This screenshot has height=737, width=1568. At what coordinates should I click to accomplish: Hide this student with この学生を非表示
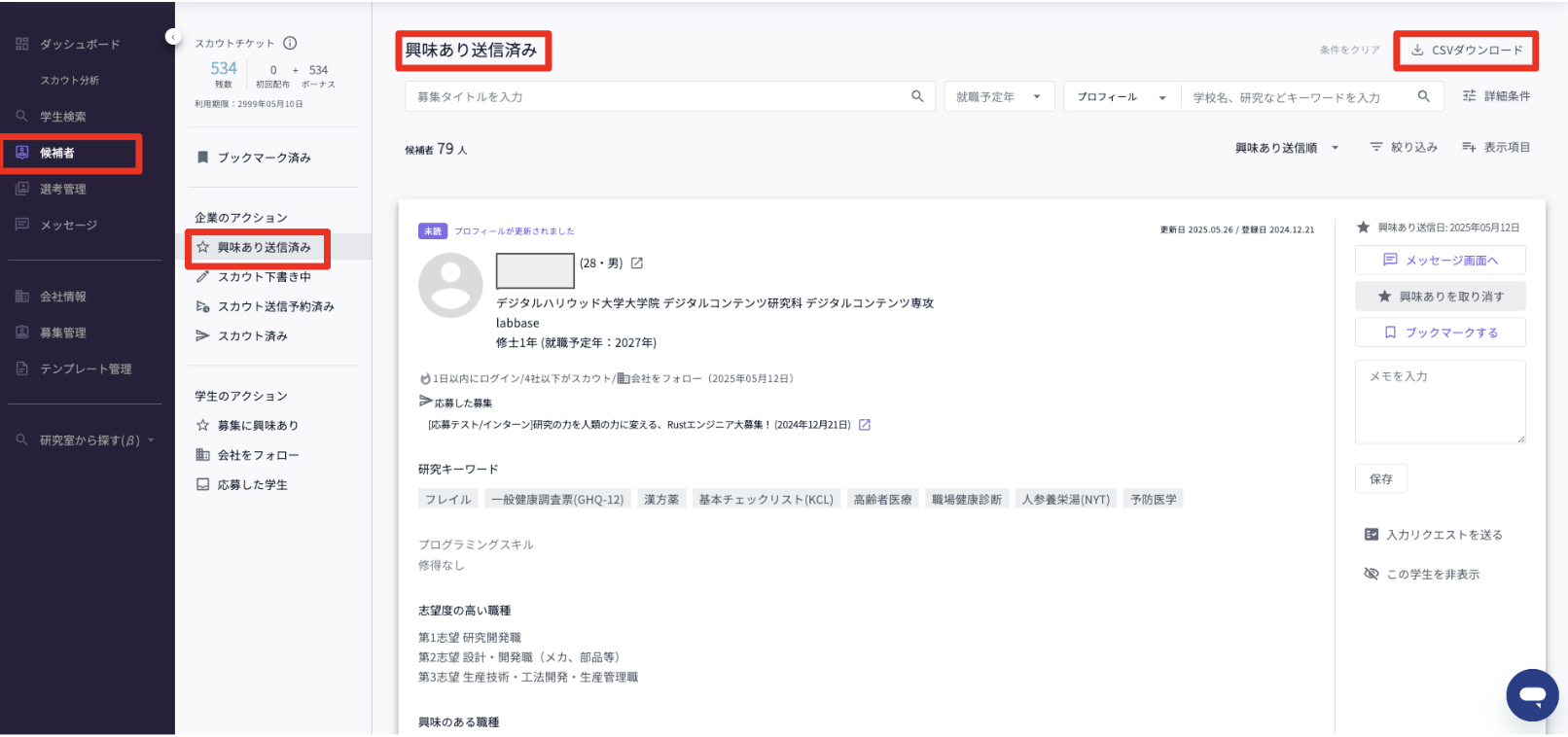point(1422,574)
